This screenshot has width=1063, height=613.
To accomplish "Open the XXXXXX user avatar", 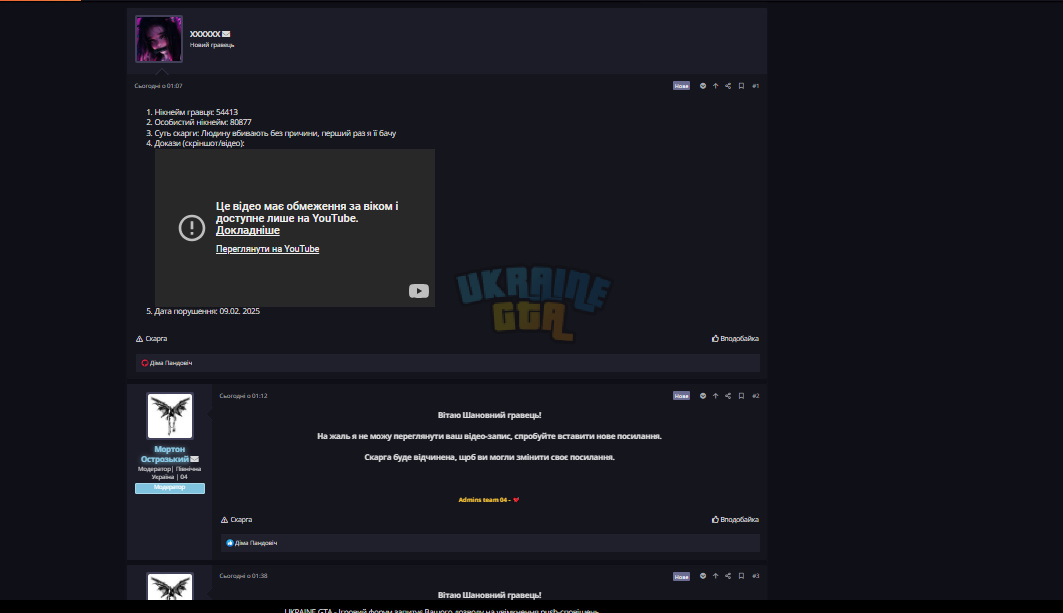I will pos(159,39).
